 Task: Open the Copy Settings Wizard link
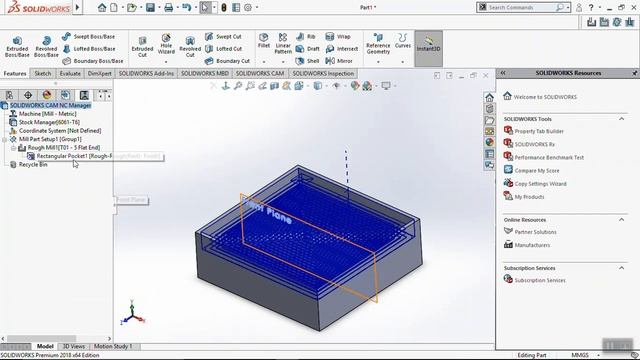pyautogui.click(x=540, y=184)
